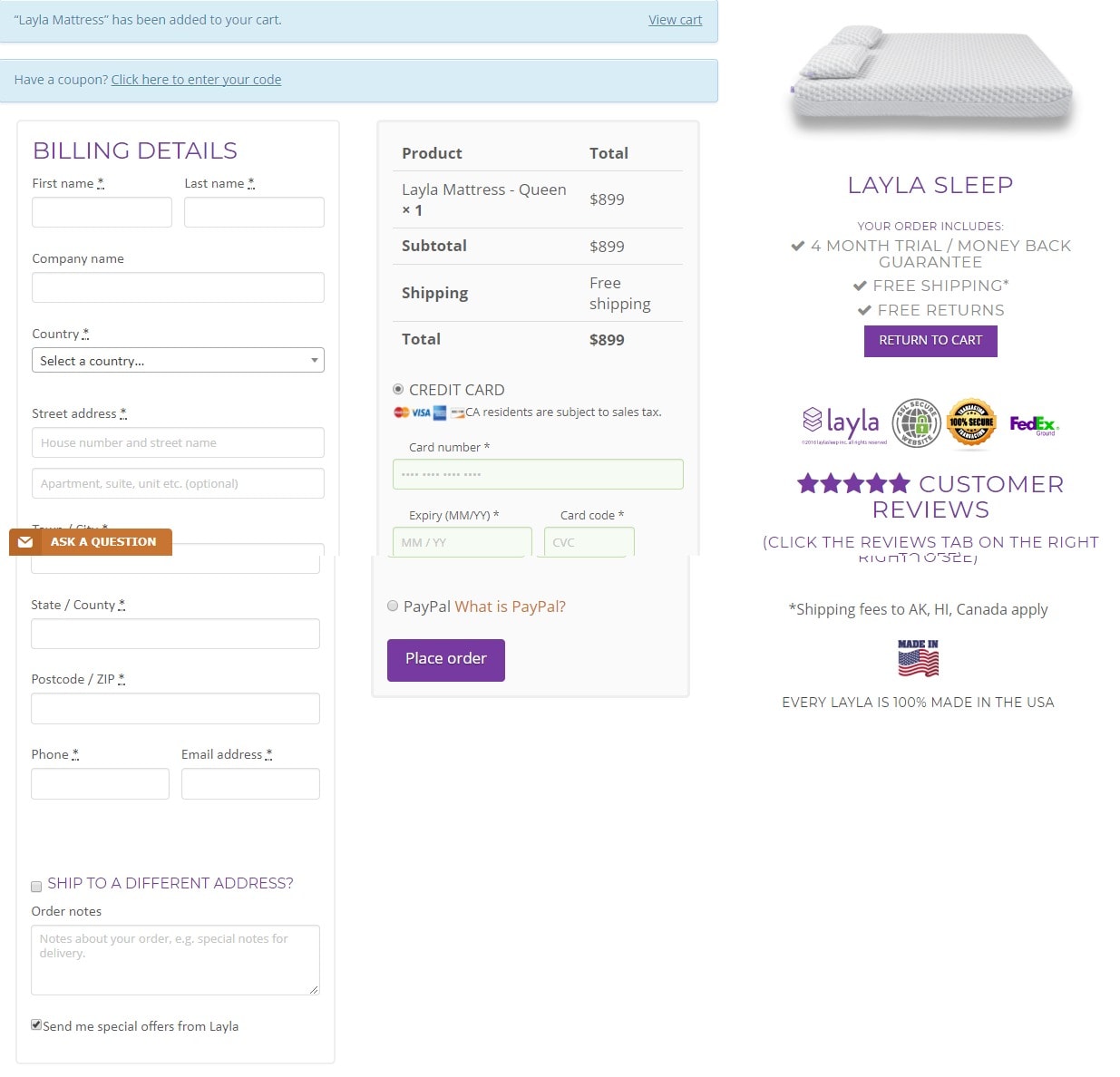
Task: Click the FedEx Ground logo
Action: pos(1034,424)
